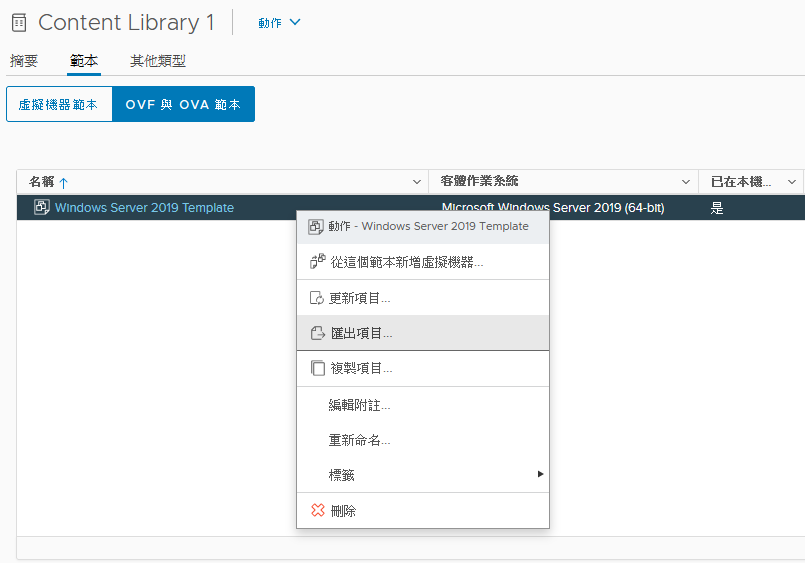
Task: Expand the 名稱 column filter chevron
Action: 417,182
